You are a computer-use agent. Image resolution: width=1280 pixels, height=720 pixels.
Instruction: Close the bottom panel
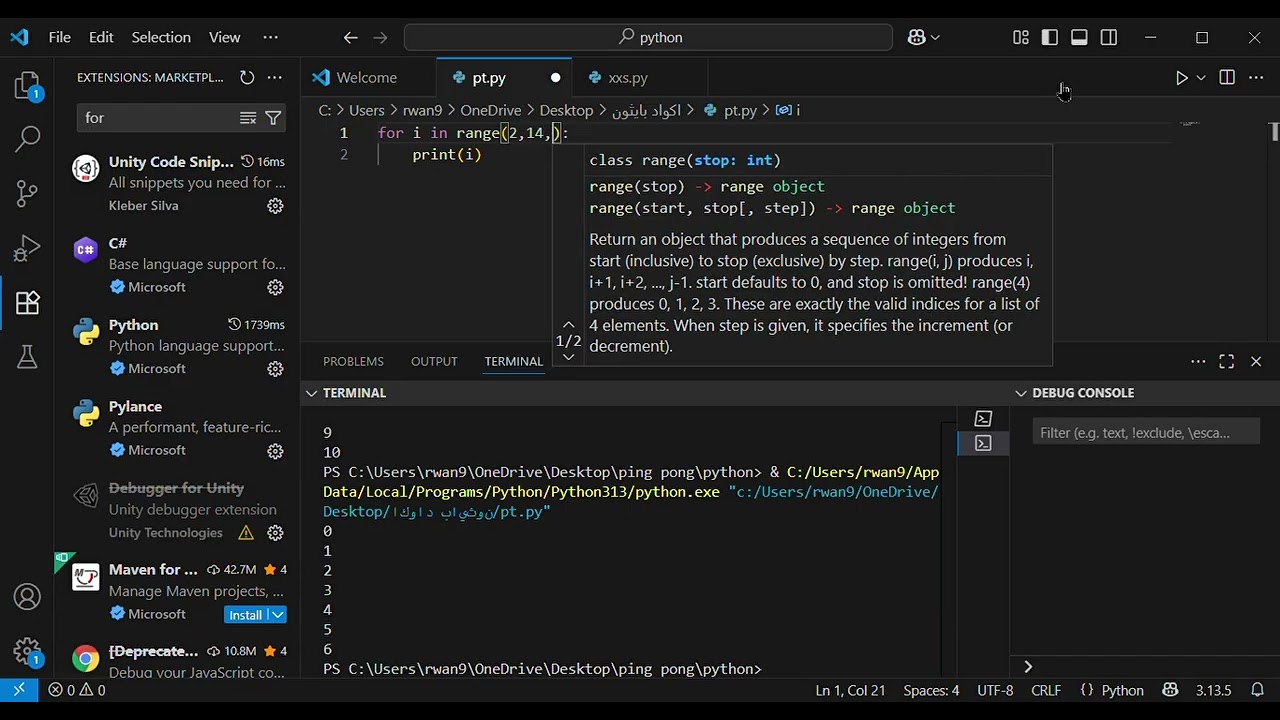tap(1256, 362)
